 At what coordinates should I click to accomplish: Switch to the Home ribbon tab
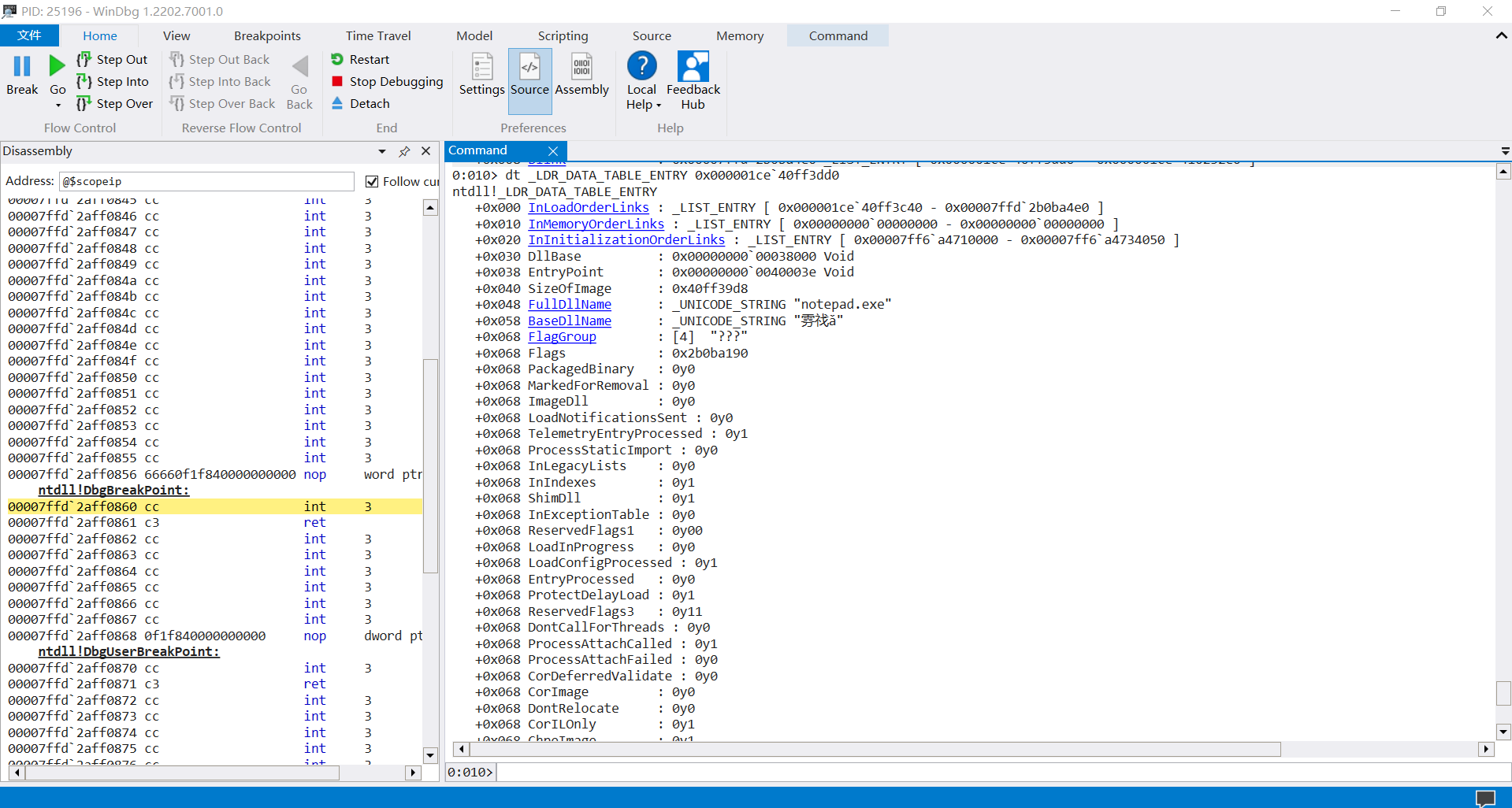click(100, 35)
